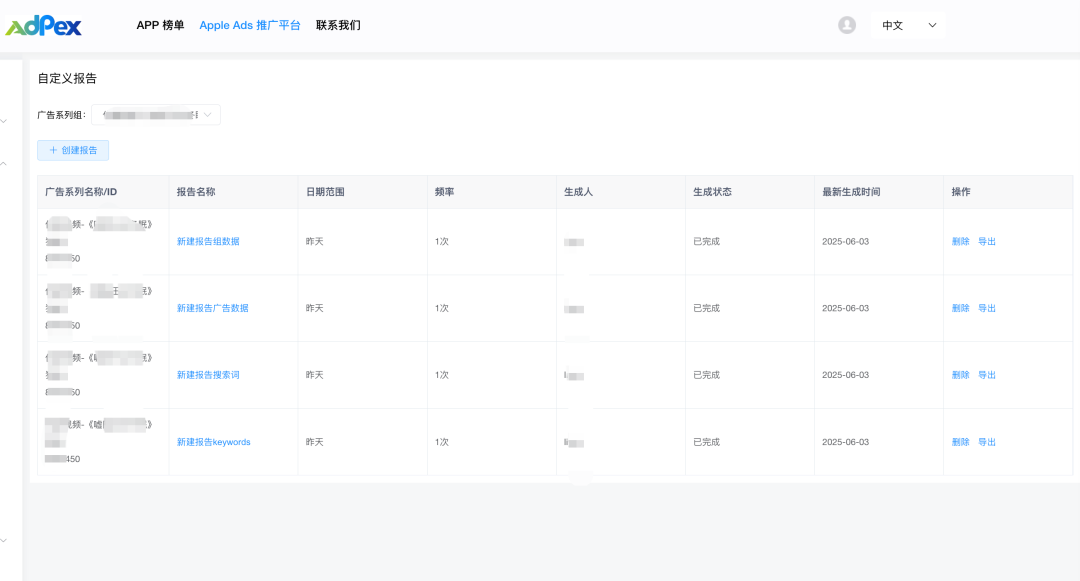1080x581 pixels.
Task: Click the AdPex logo
Action: (44, 25)
